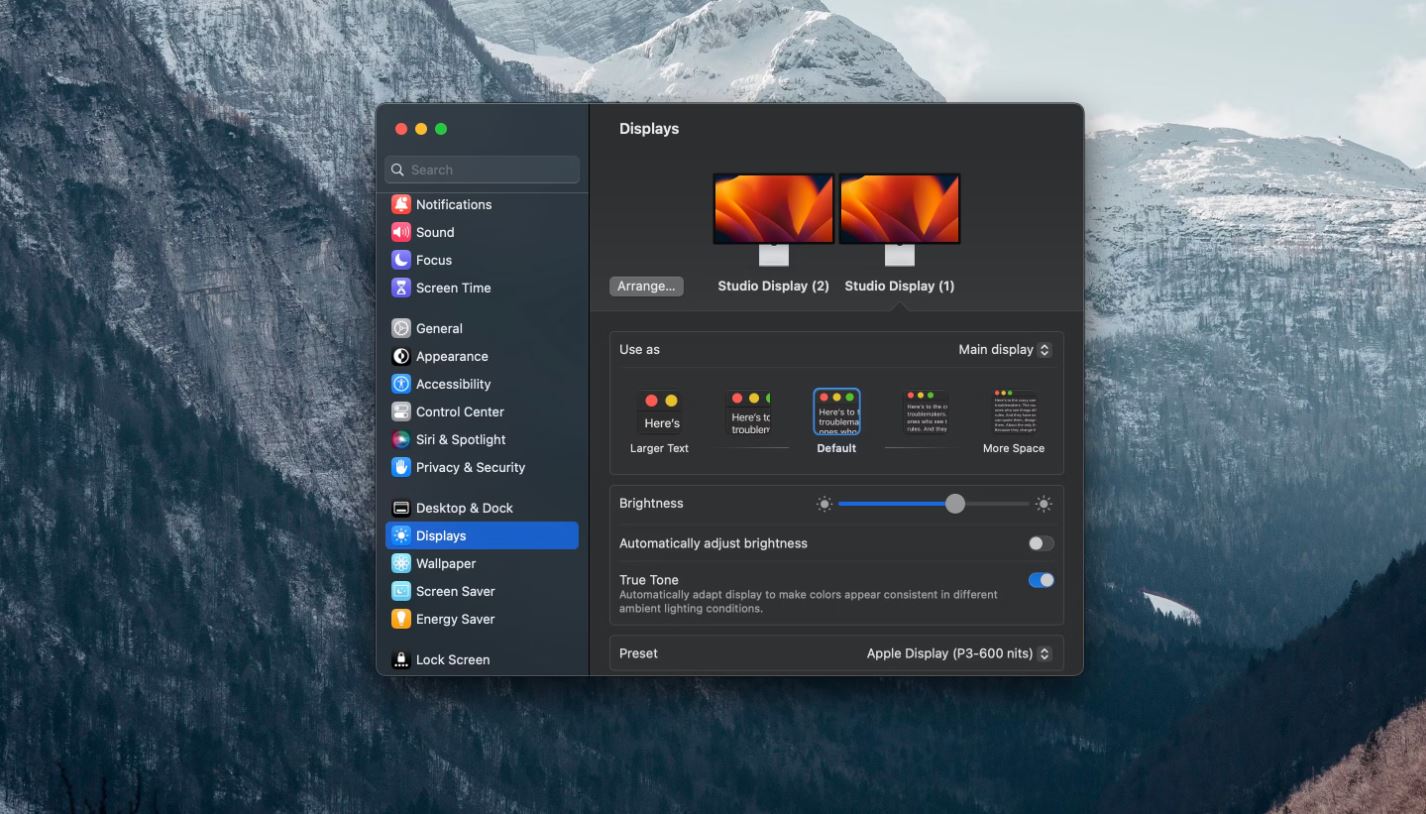Click the Sound speaker icon
The height and width of the screenshot is (814, 1426).
tap(401, 232)
